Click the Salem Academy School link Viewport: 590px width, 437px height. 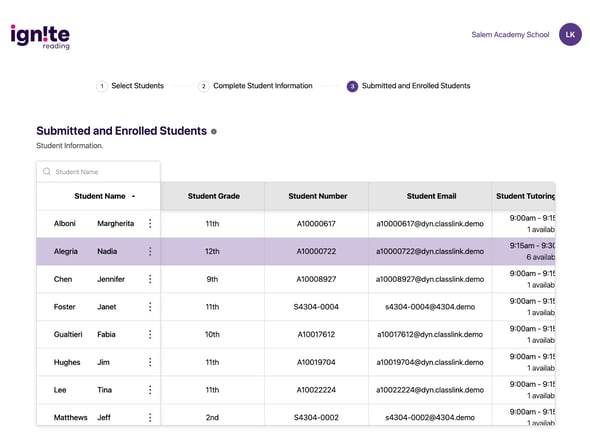point(510,35)
